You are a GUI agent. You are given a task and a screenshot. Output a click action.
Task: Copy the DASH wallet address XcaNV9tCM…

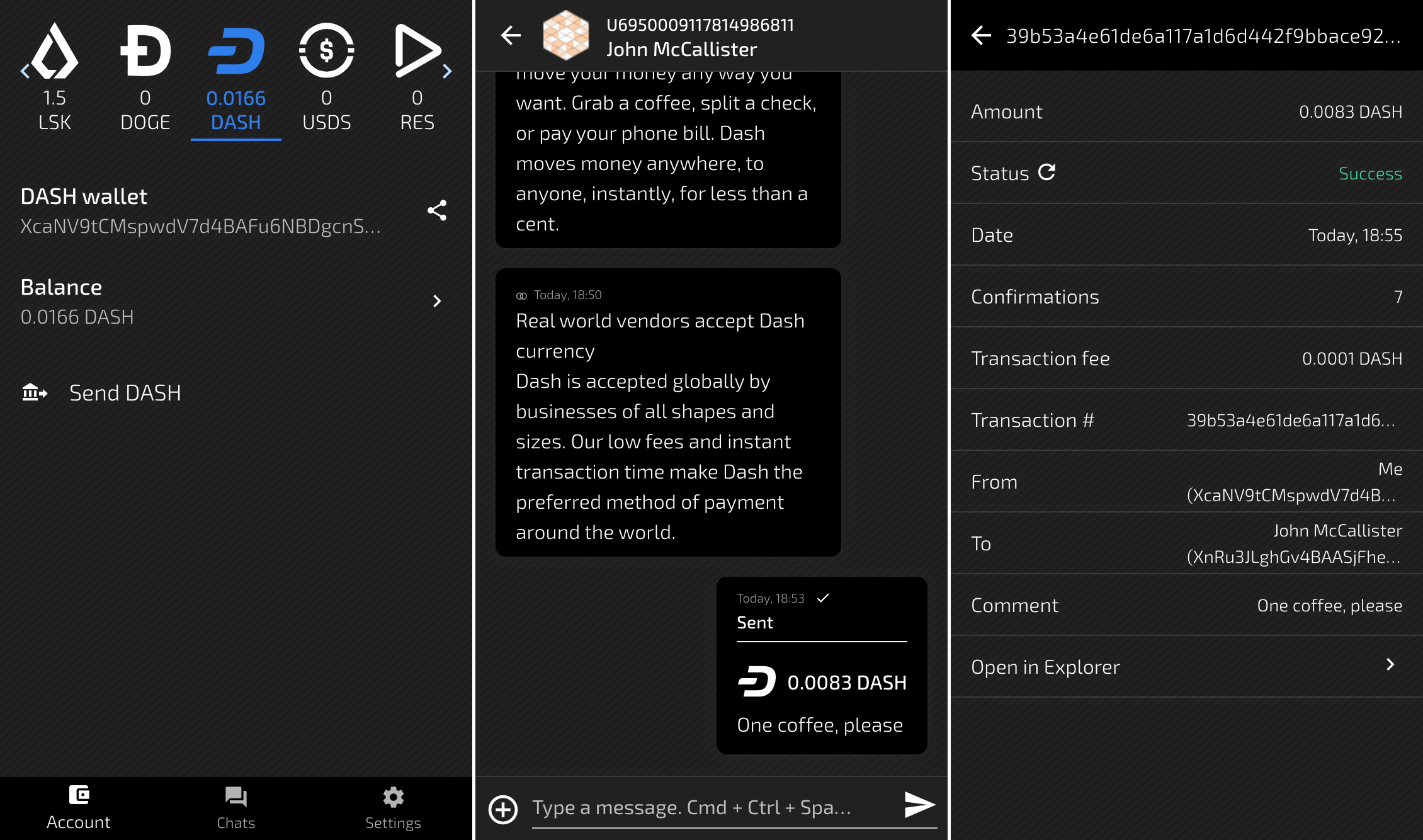[200, 227]
